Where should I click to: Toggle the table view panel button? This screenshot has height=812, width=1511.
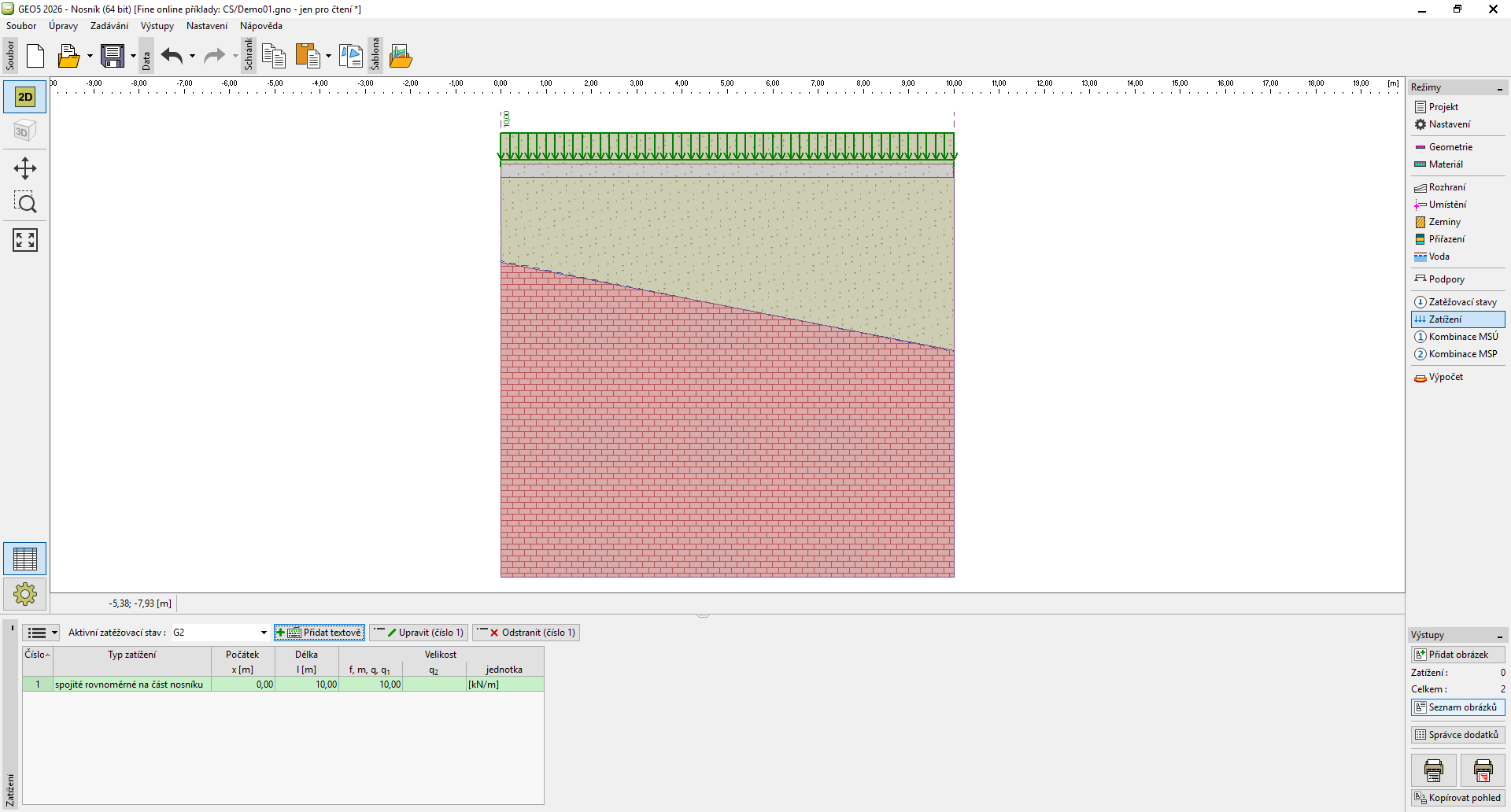coord(25,559)
